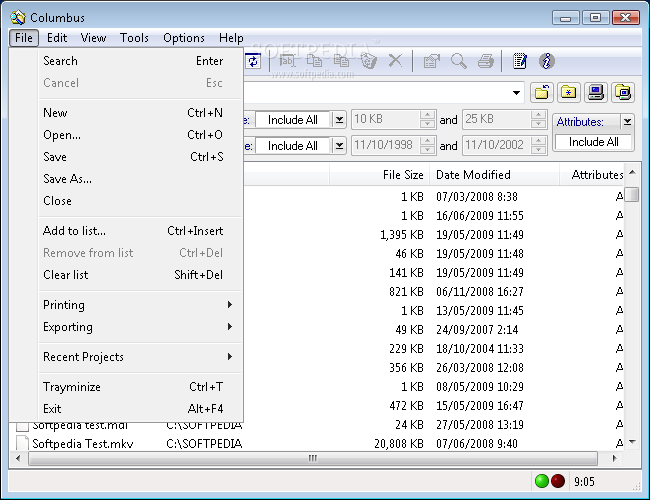Click the delete X toolbar icon
The width and height of the screenshot is (650, 500).
coord(395,61)
